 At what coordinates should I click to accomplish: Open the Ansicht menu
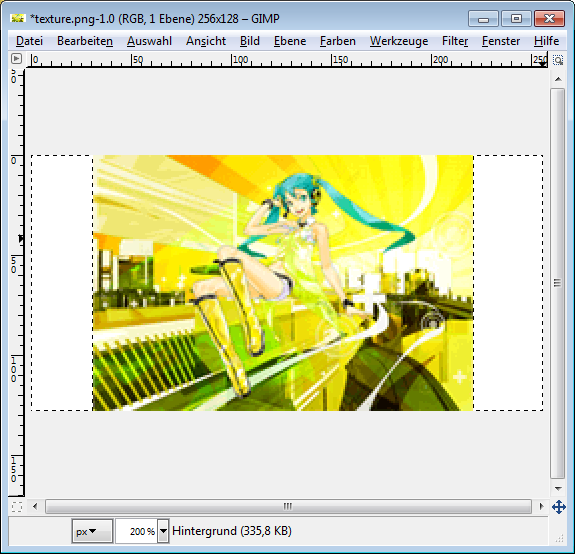click(206, 41)
